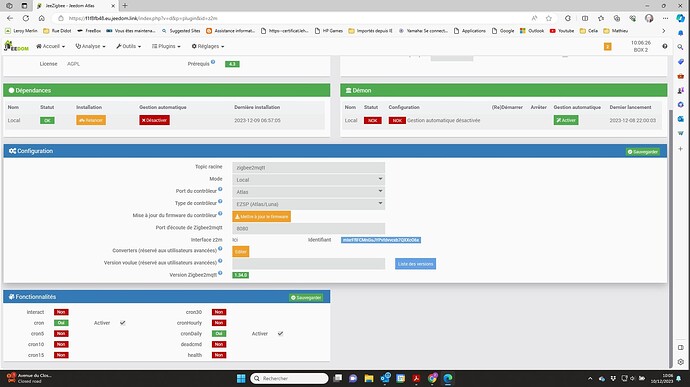Open a new browser tab

(125, 6)
